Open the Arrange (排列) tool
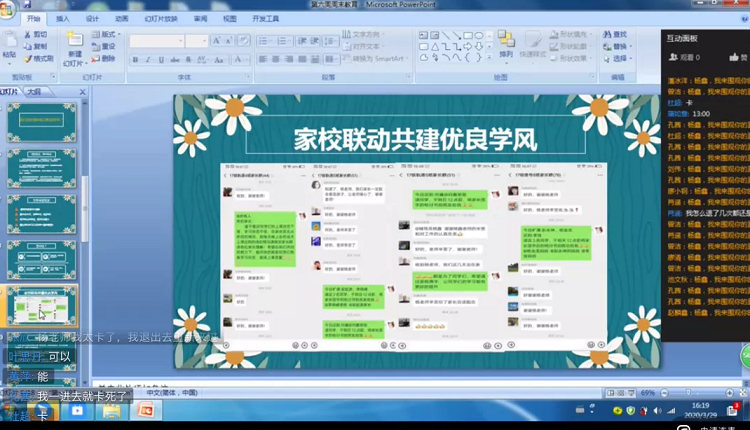The image size is (750, 430). [506, 44]
